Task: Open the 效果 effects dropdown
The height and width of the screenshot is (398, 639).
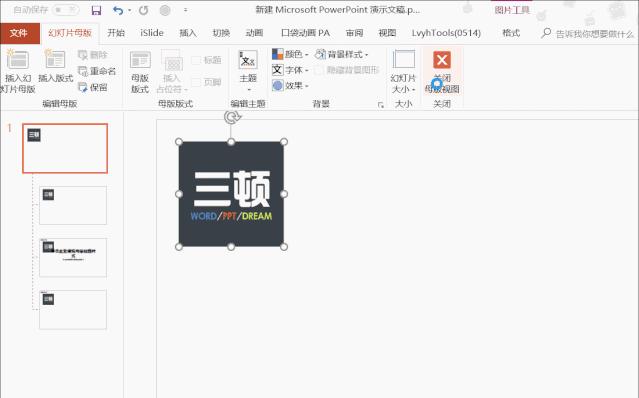Action: coord(290,86)
